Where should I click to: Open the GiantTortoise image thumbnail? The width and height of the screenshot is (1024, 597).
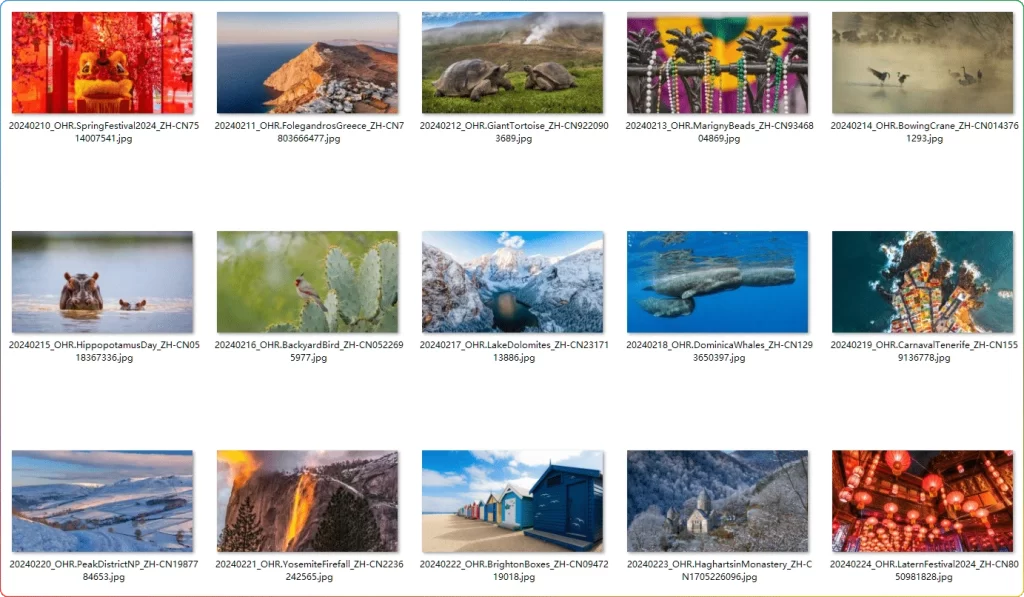(x=513, y=63)
